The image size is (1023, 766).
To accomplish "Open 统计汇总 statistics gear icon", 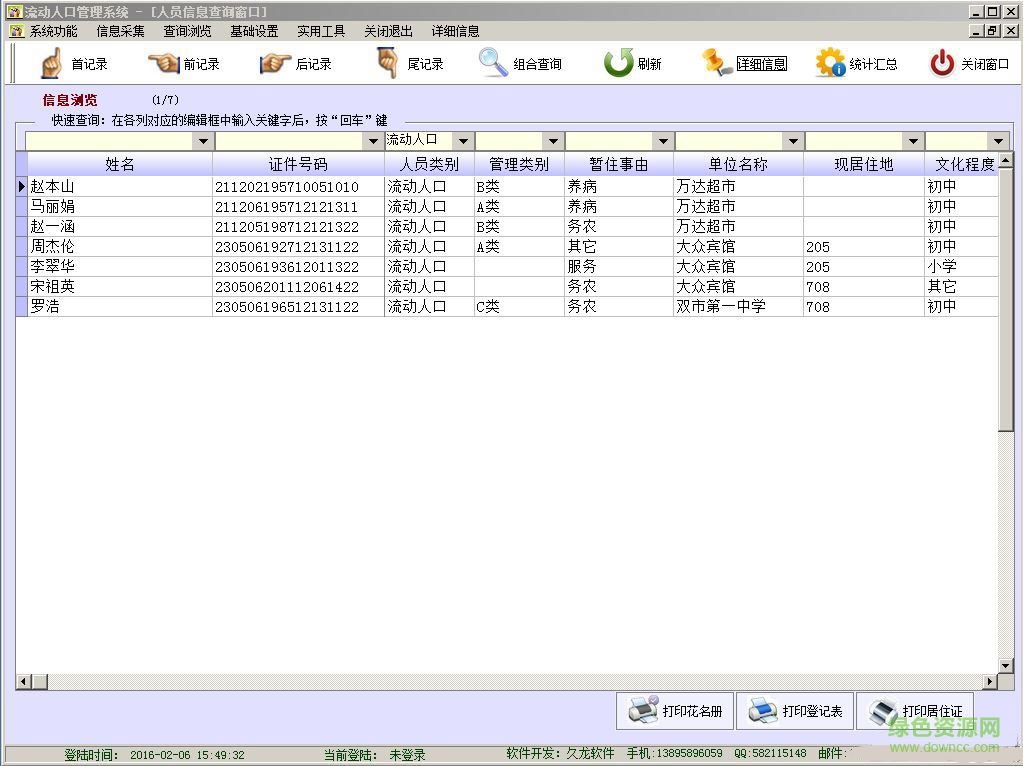I will (830, 63).
